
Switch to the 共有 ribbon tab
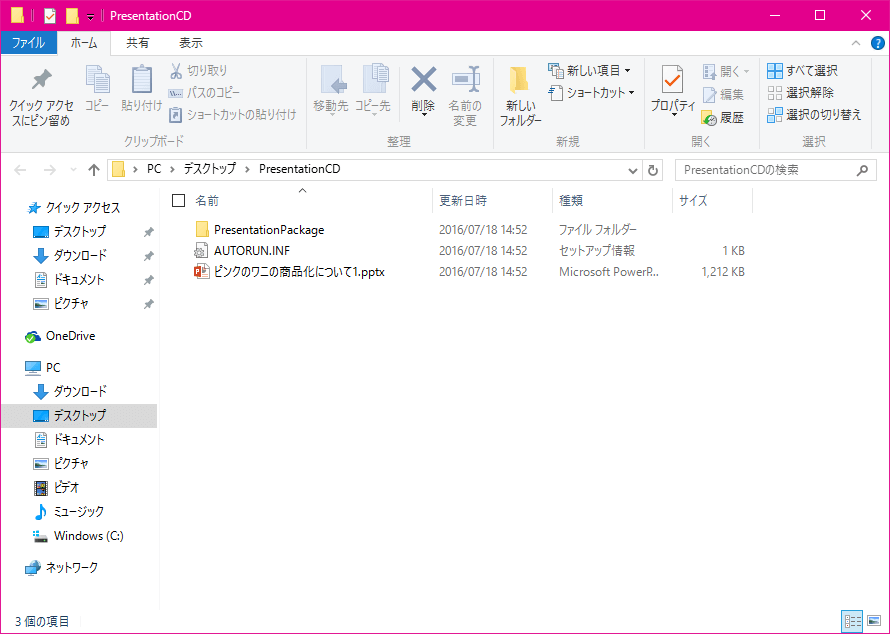[137, 43]
